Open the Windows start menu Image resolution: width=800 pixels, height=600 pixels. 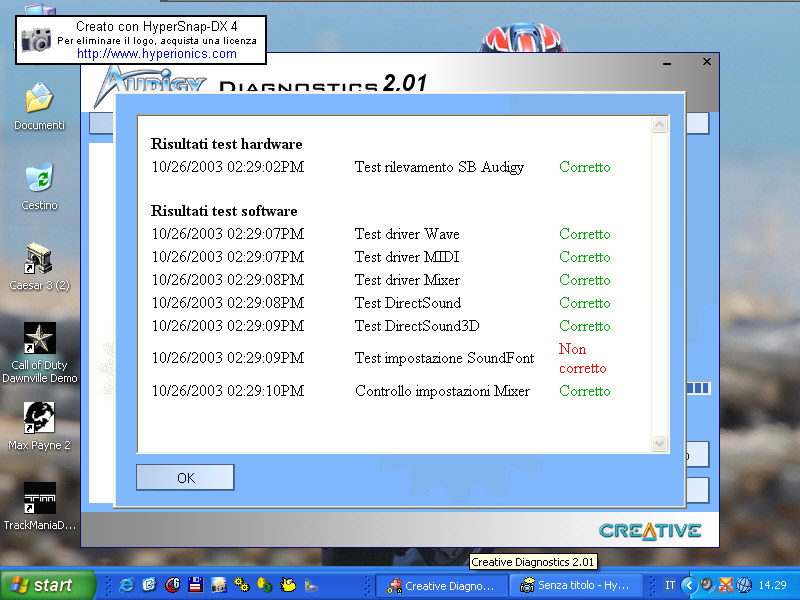tap(47, 585)
